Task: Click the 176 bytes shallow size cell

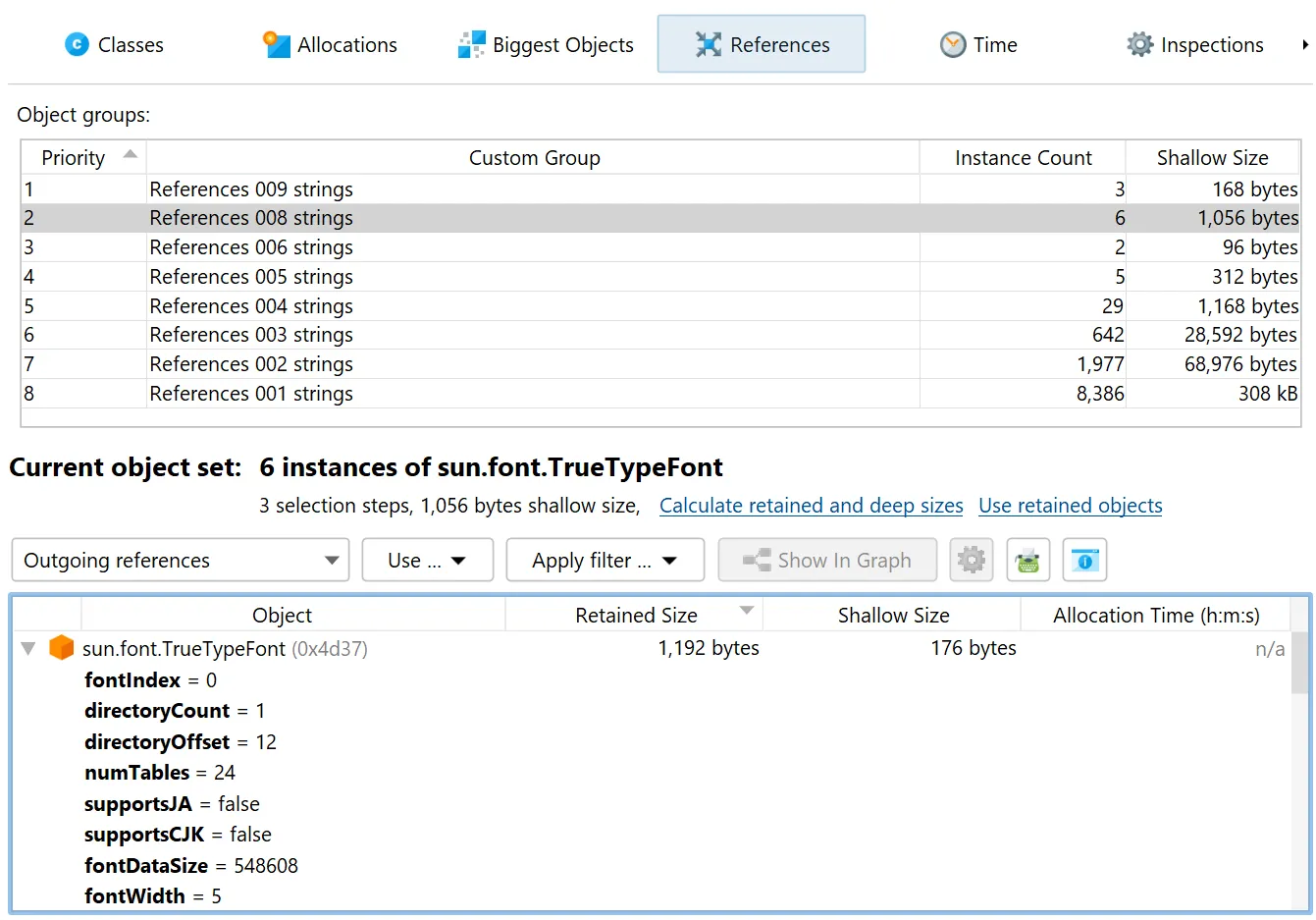Action: [974, 648]
